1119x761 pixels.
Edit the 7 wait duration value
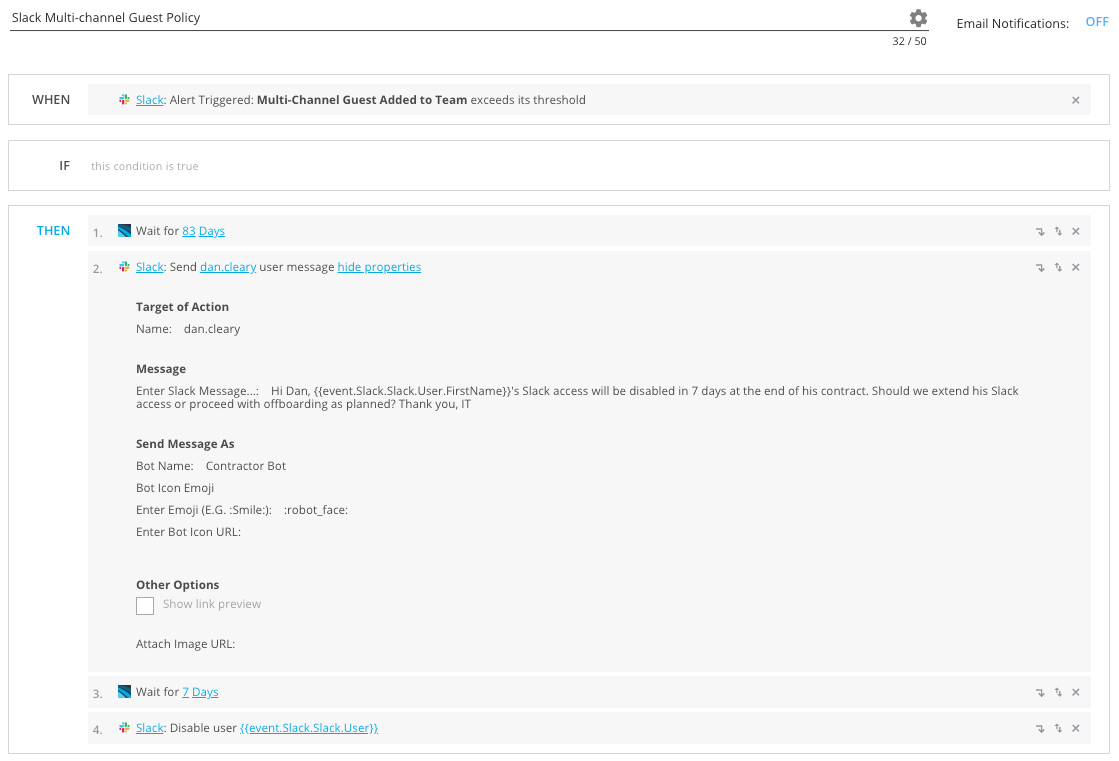click(186, 692)
